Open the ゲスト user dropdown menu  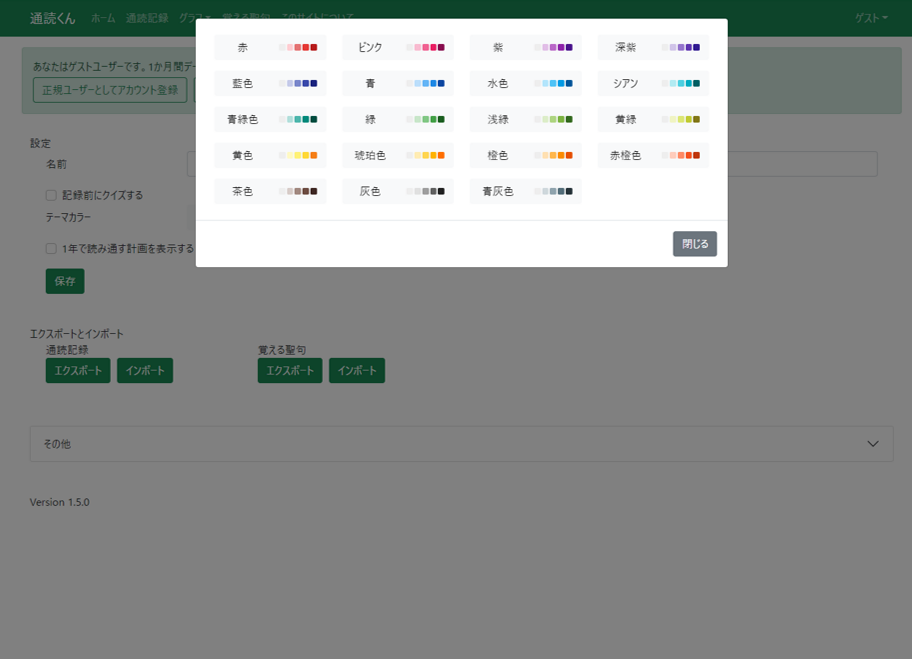point(870,18)
